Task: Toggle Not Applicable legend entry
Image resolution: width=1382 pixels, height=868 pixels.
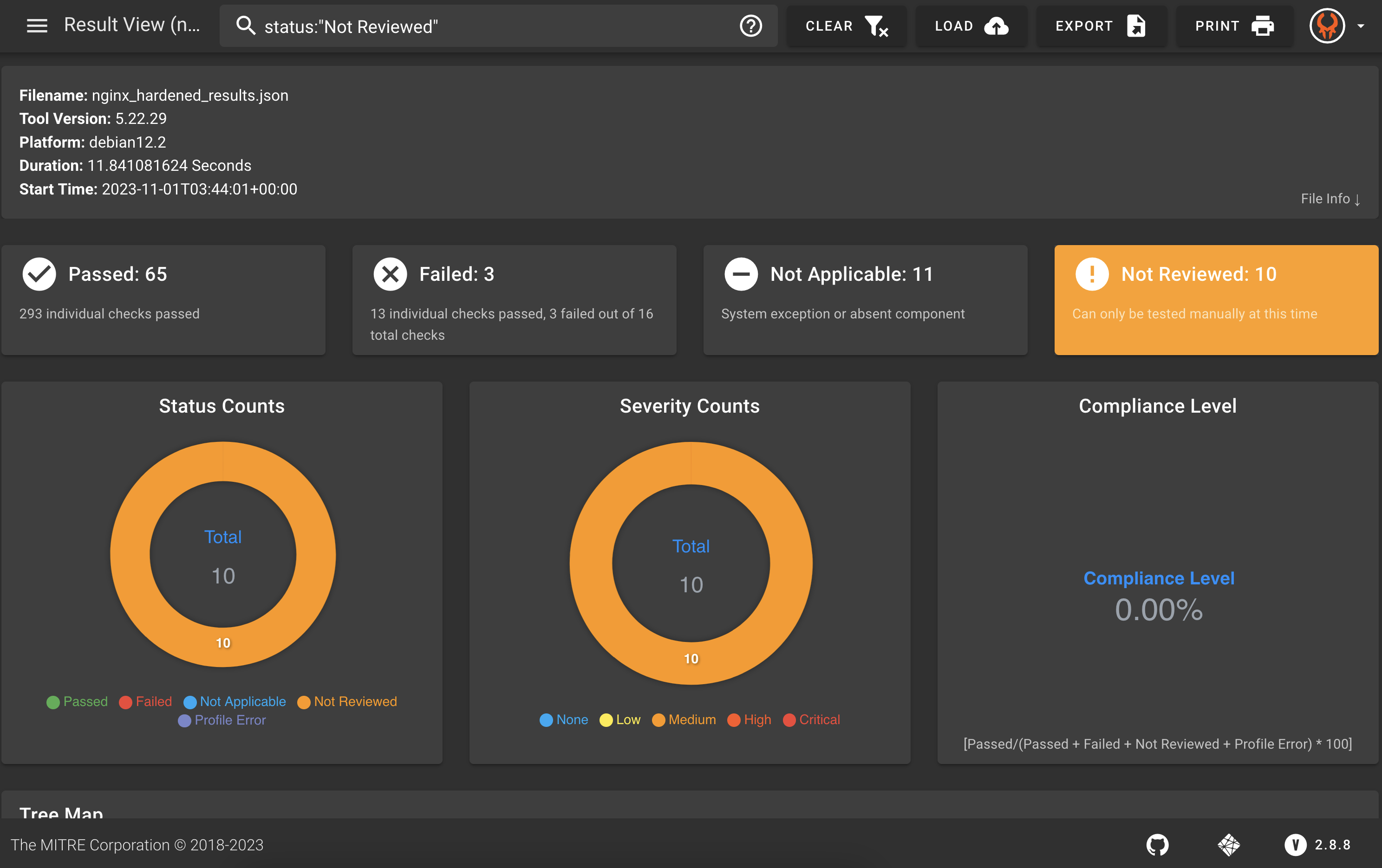Action: click(242, 701)
